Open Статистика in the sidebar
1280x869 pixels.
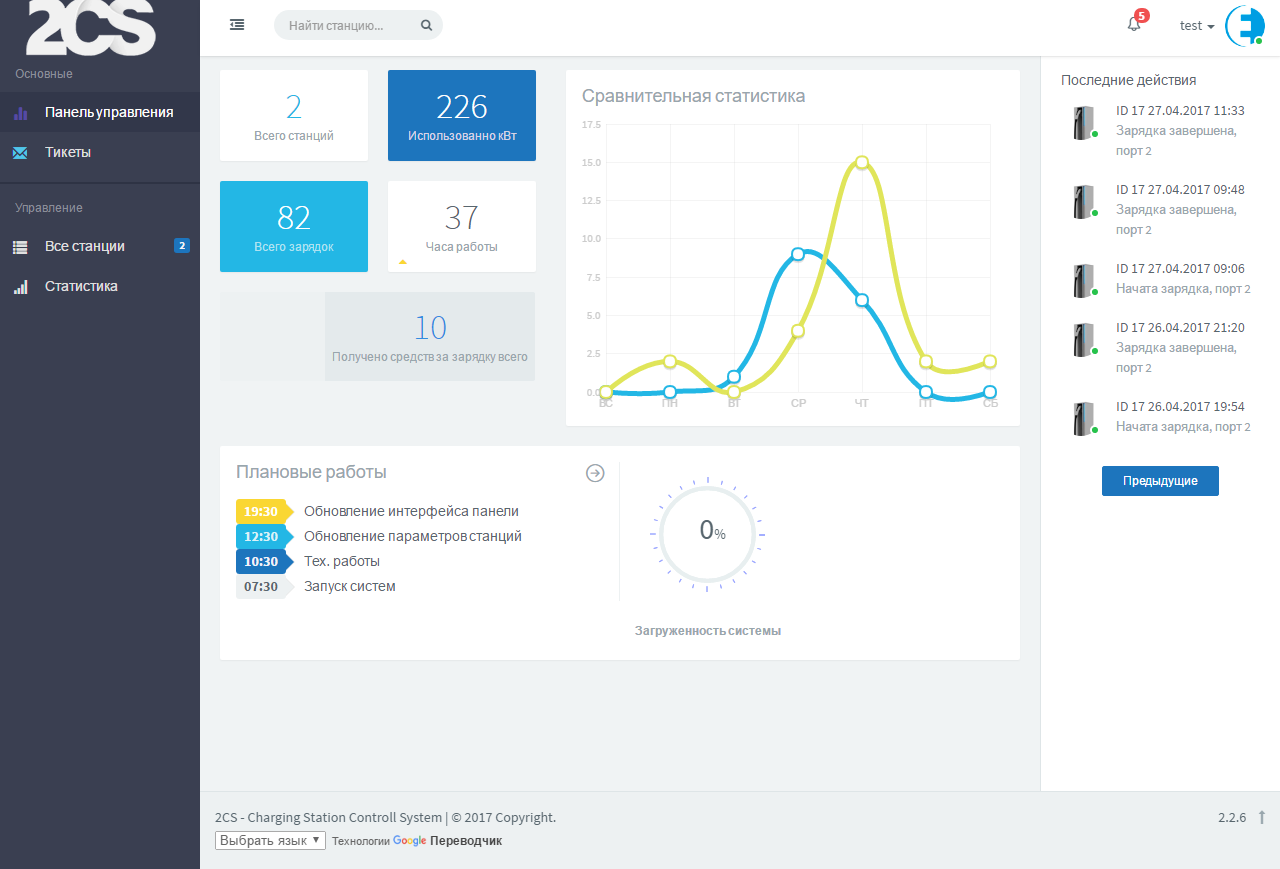click(x=100, y=286)
